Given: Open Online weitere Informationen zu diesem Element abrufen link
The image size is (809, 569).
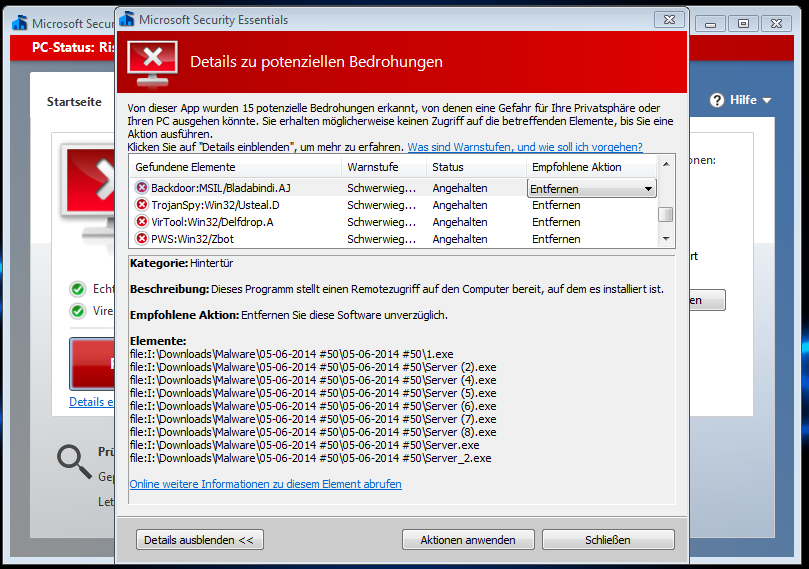Looking at the screenshot, I should pyautogui.click(x=265, y=484).
